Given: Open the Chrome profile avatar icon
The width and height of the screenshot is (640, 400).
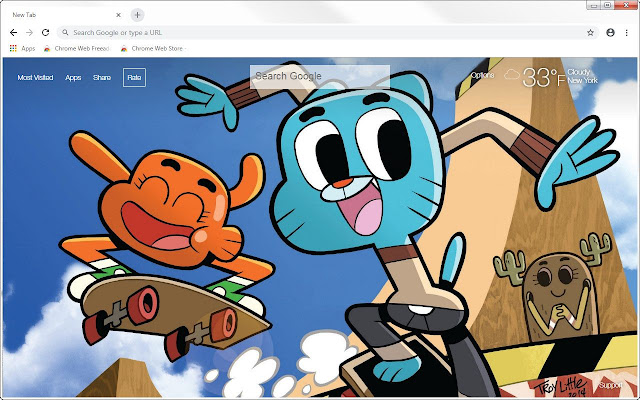Looking at the screenshot, I should click(610, 33).
